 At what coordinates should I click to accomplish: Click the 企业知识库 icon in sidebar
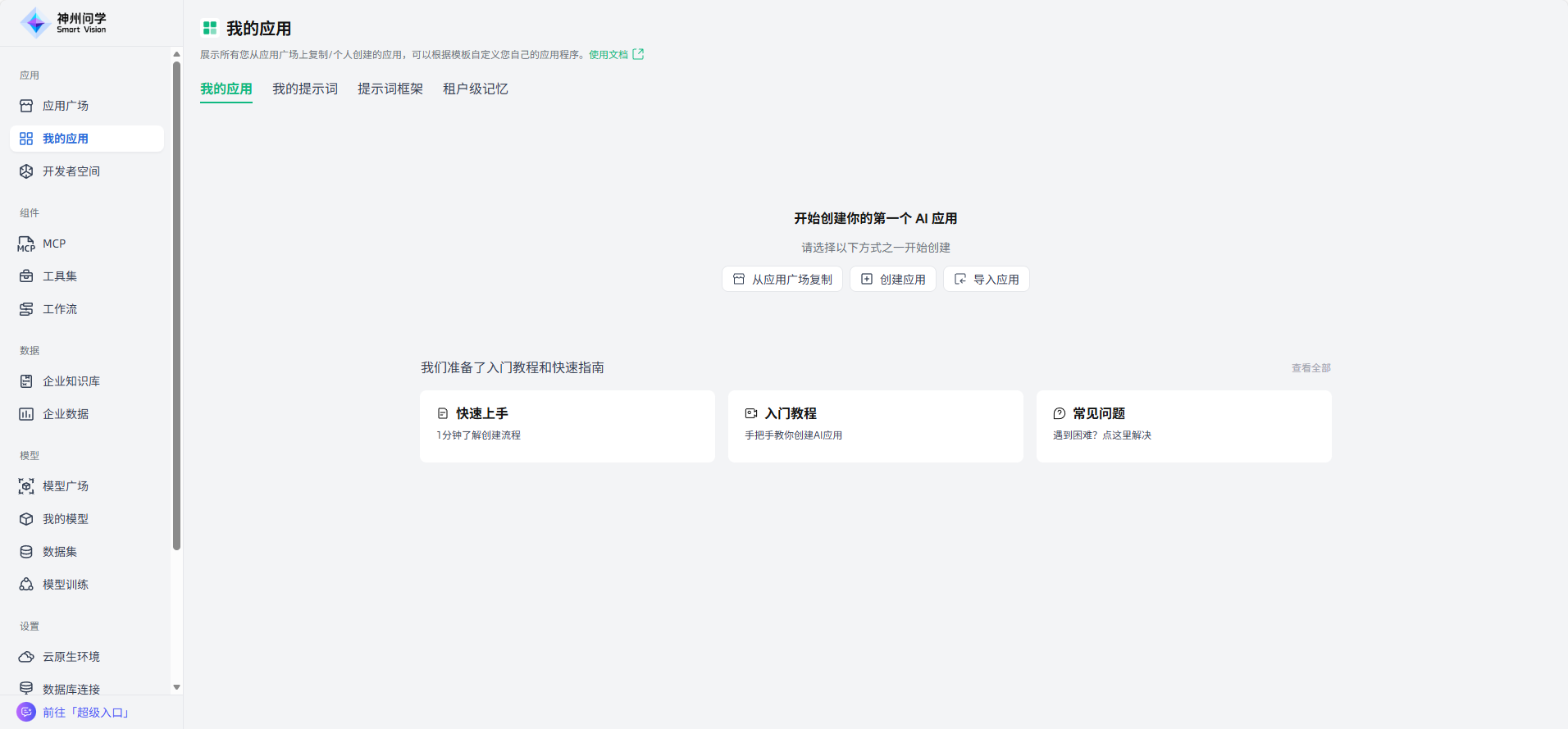(26, 381)
